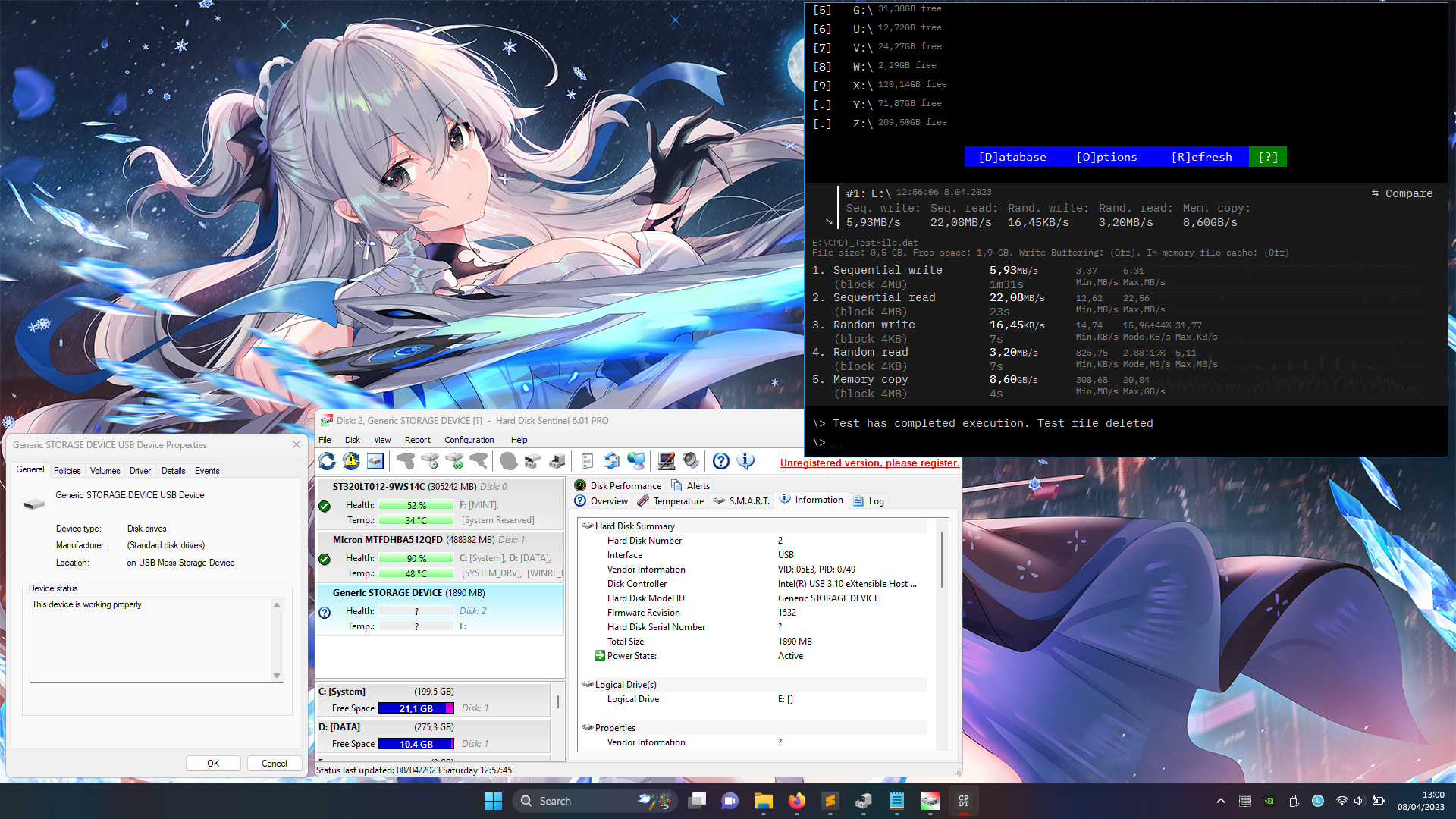Click the question mark status icon for Generic STORAGE DEVICE
The height and width of the screenshot is (819, 1456).
(325, 612)
